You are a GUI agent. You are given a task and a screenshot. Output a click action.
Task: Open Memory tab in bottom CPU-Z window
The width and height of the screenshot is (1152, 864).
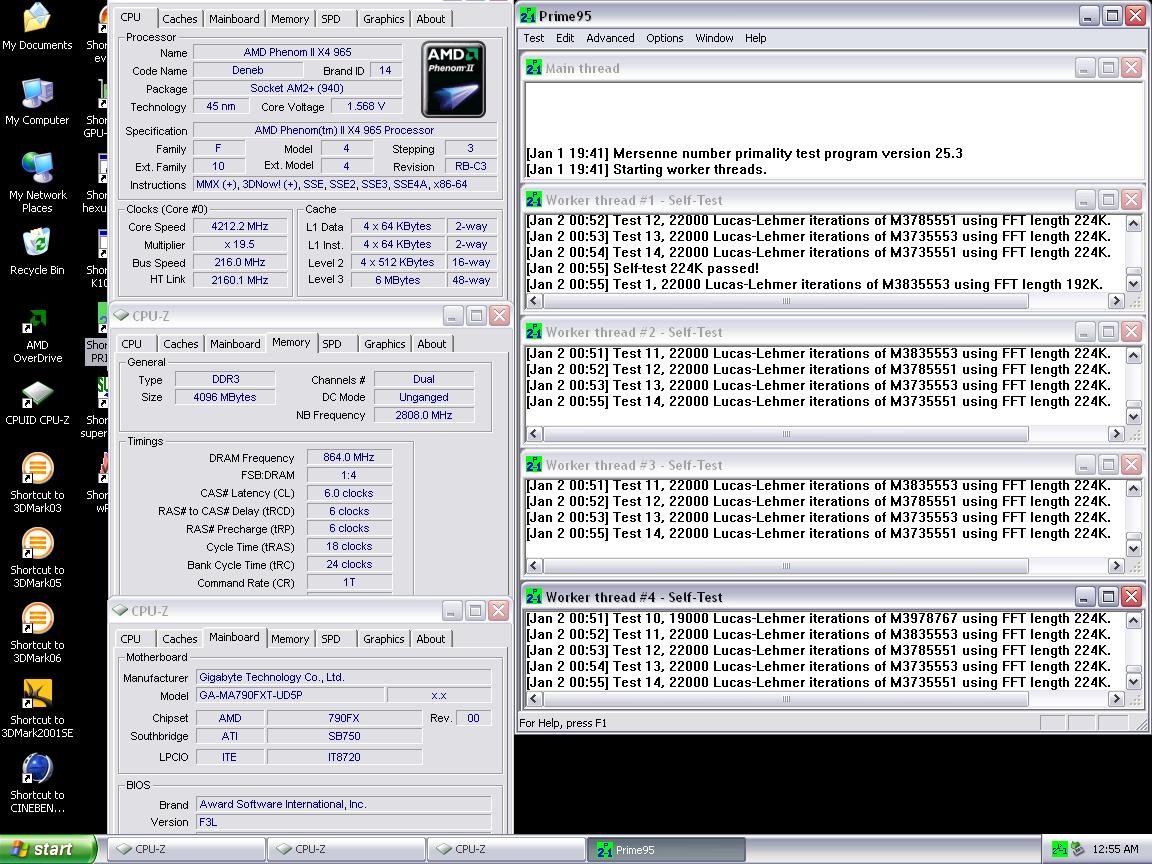click(x=289, y=639)
